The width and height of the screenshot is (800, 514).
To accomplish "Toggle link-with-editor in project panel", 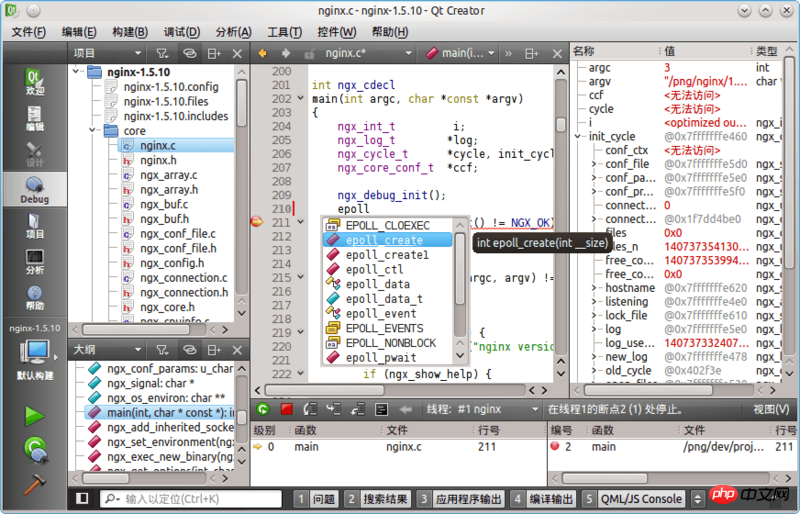I will click(x=188, y=53).
